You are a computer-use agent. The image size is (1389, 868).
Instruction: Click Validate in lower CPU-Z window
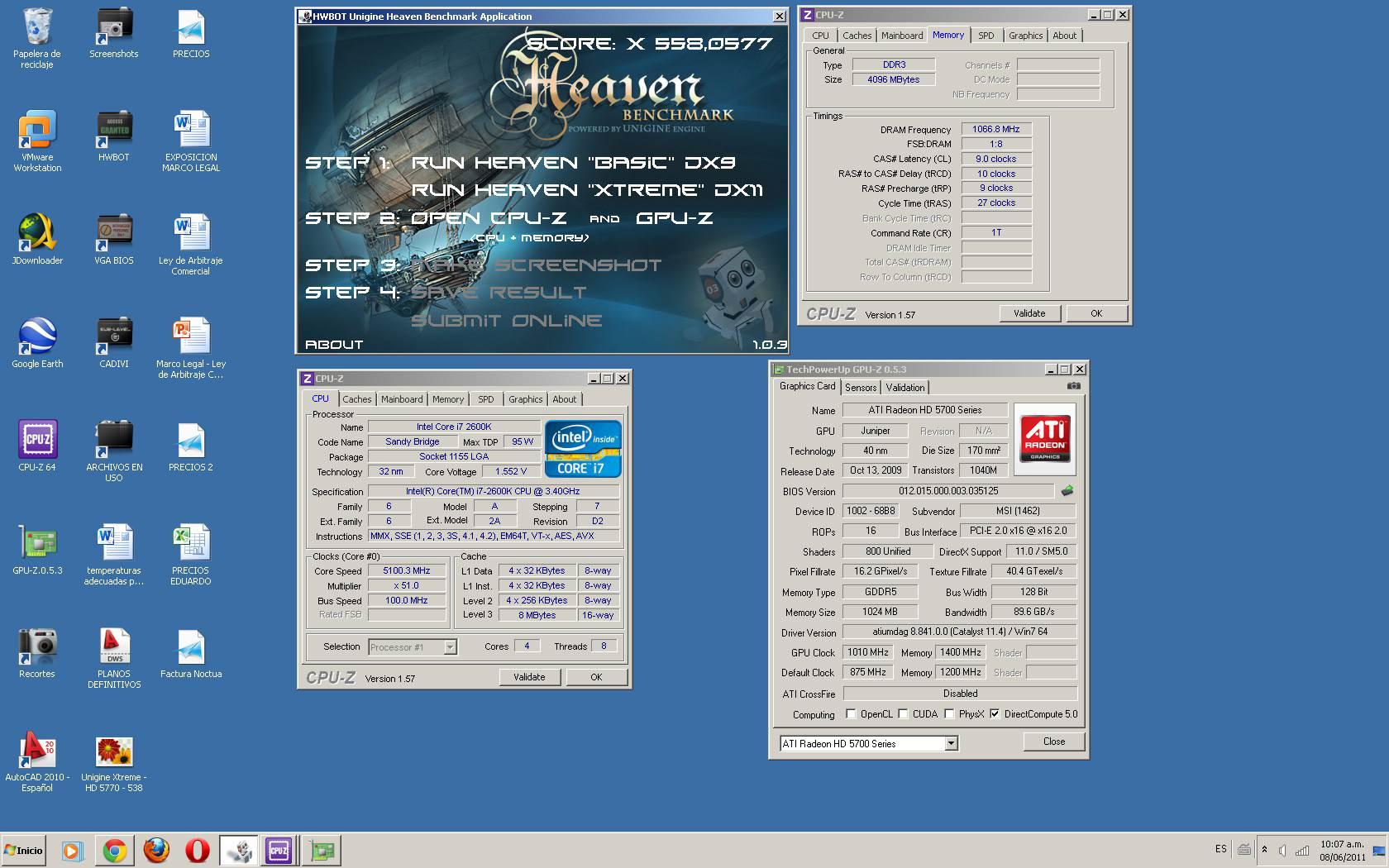[x=529, y=677]
